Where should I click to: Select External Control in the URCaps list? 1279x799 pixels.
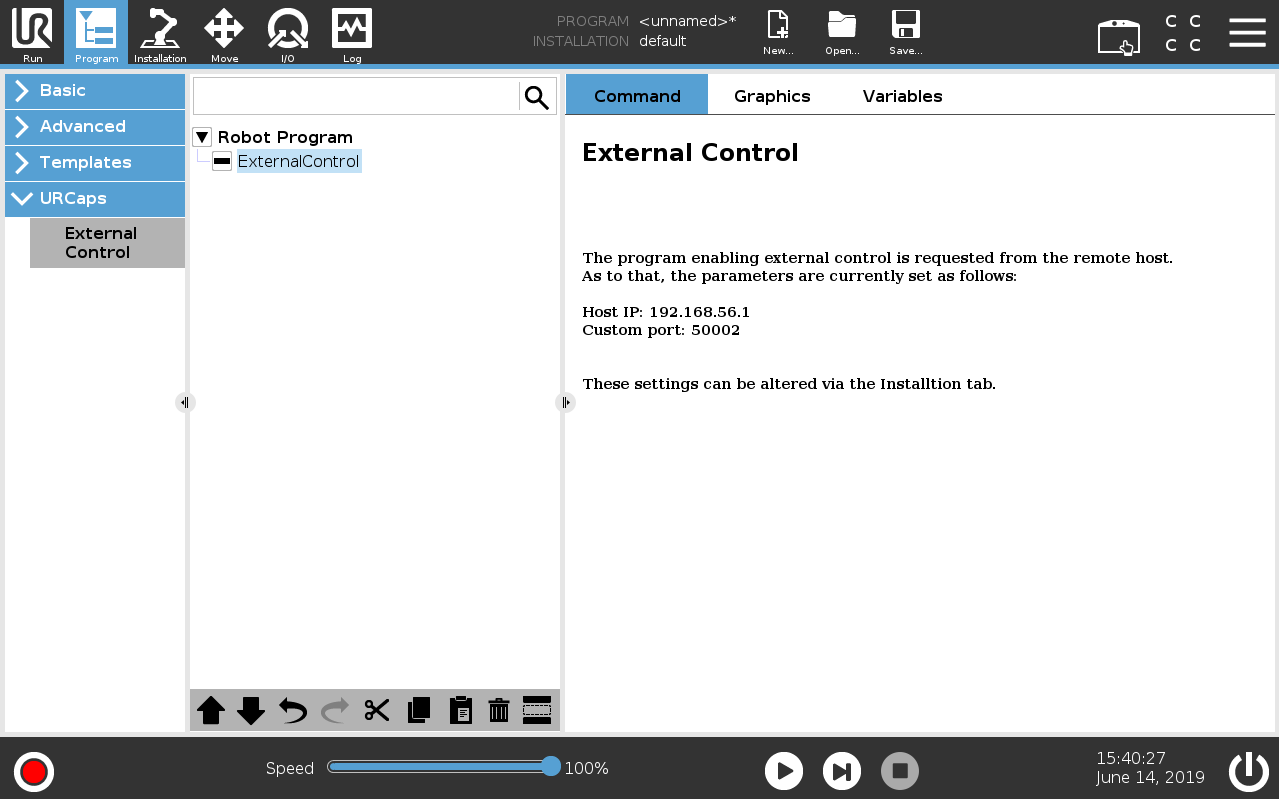point(106,242)
